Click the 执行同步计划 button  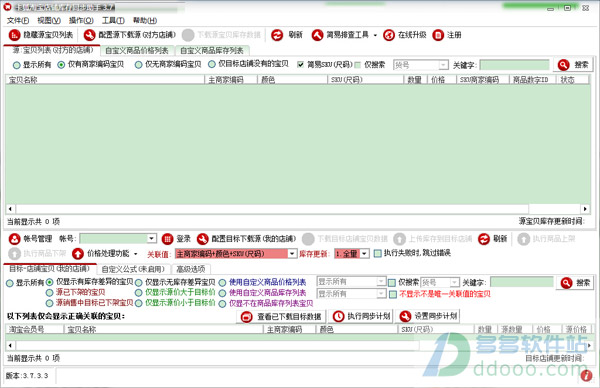[x=362, y=316]
